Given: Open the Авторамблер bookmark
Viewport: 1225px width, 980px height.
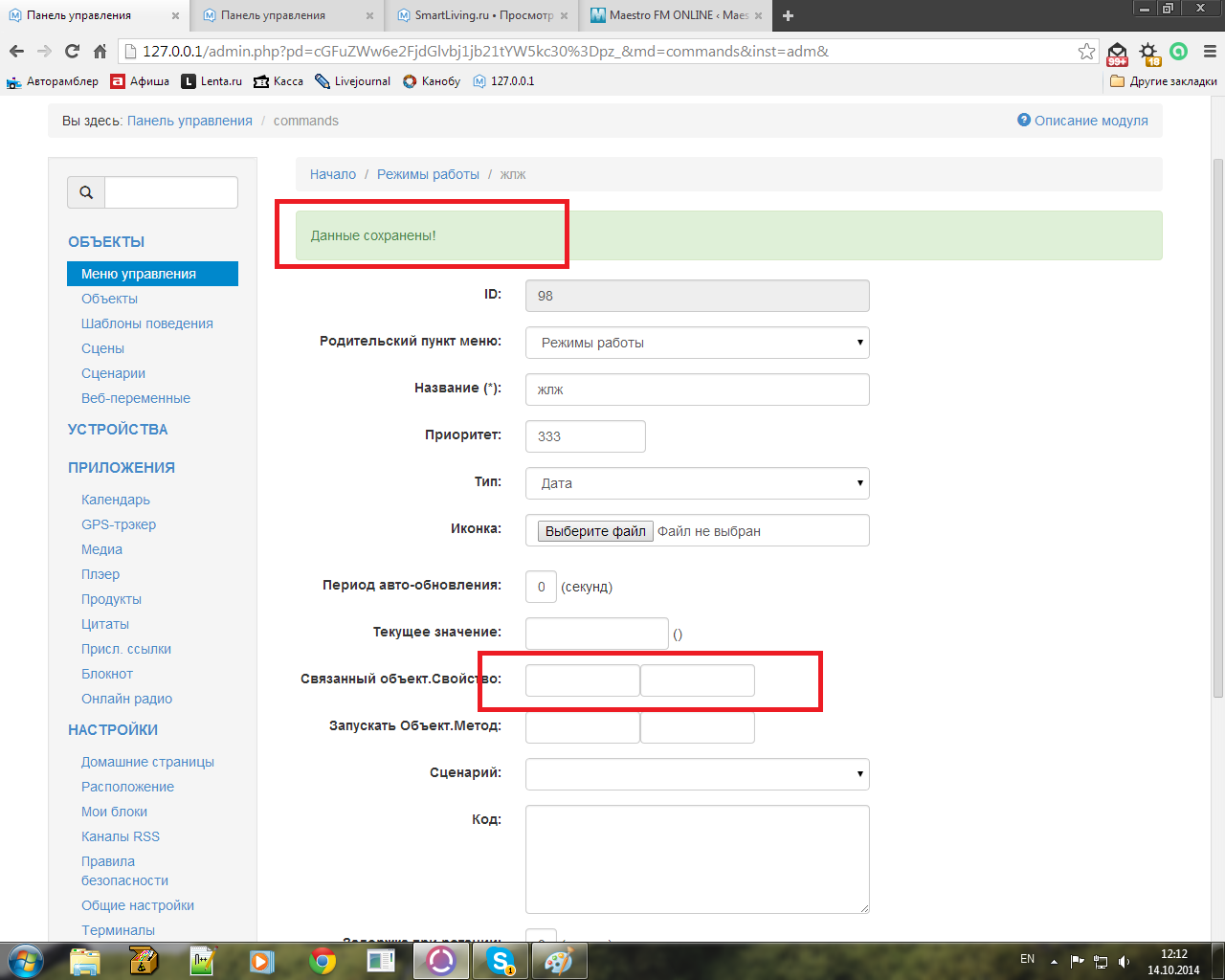Looking at the screenshot, I should tap(53, 81).
